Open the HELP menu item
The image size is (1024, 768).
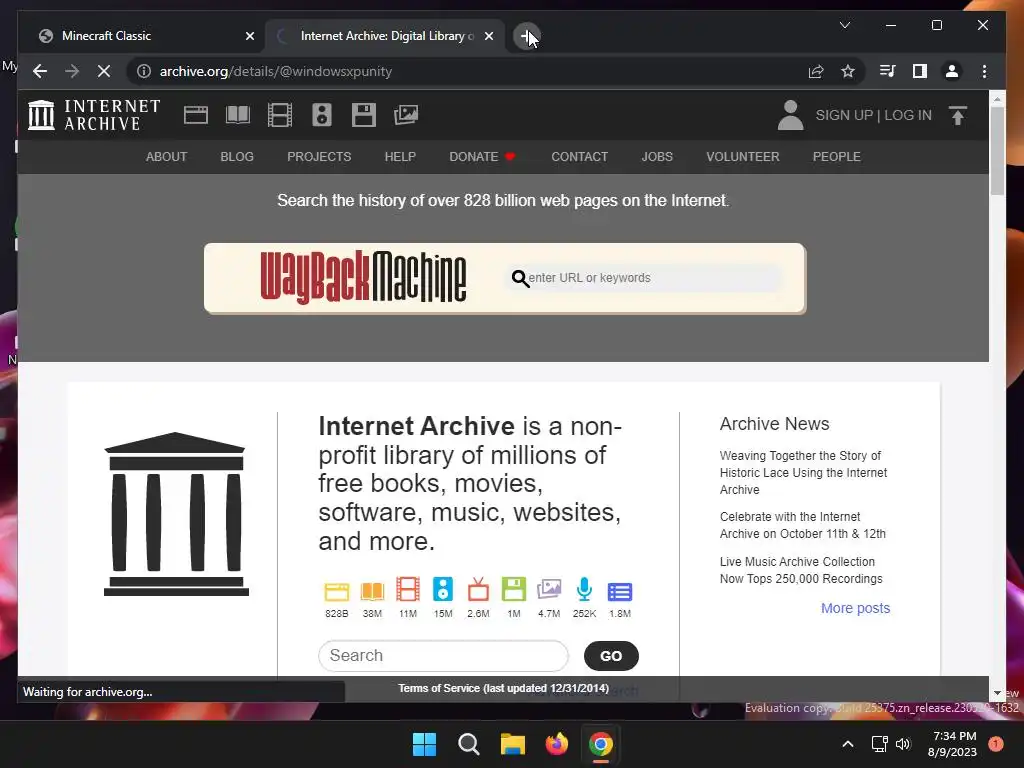(x=400, y=157)
